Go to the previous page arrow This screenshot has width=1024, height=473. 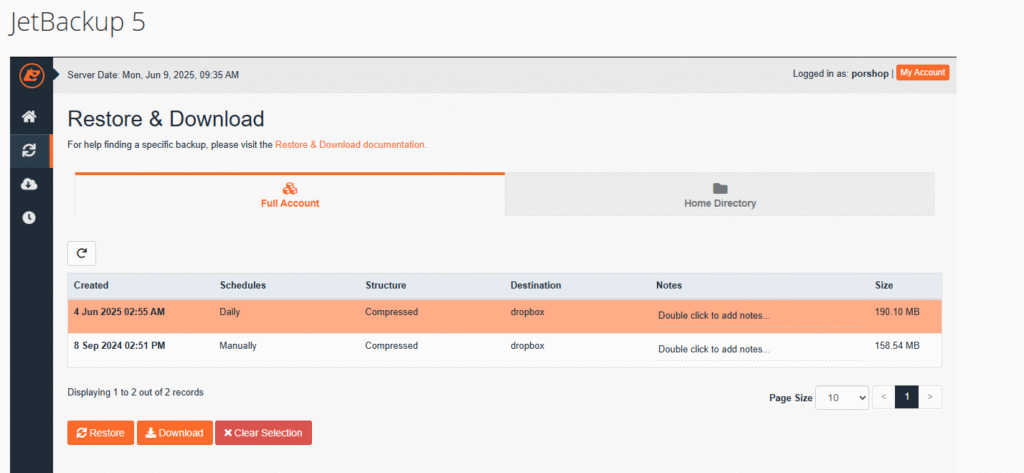point(883,397)
